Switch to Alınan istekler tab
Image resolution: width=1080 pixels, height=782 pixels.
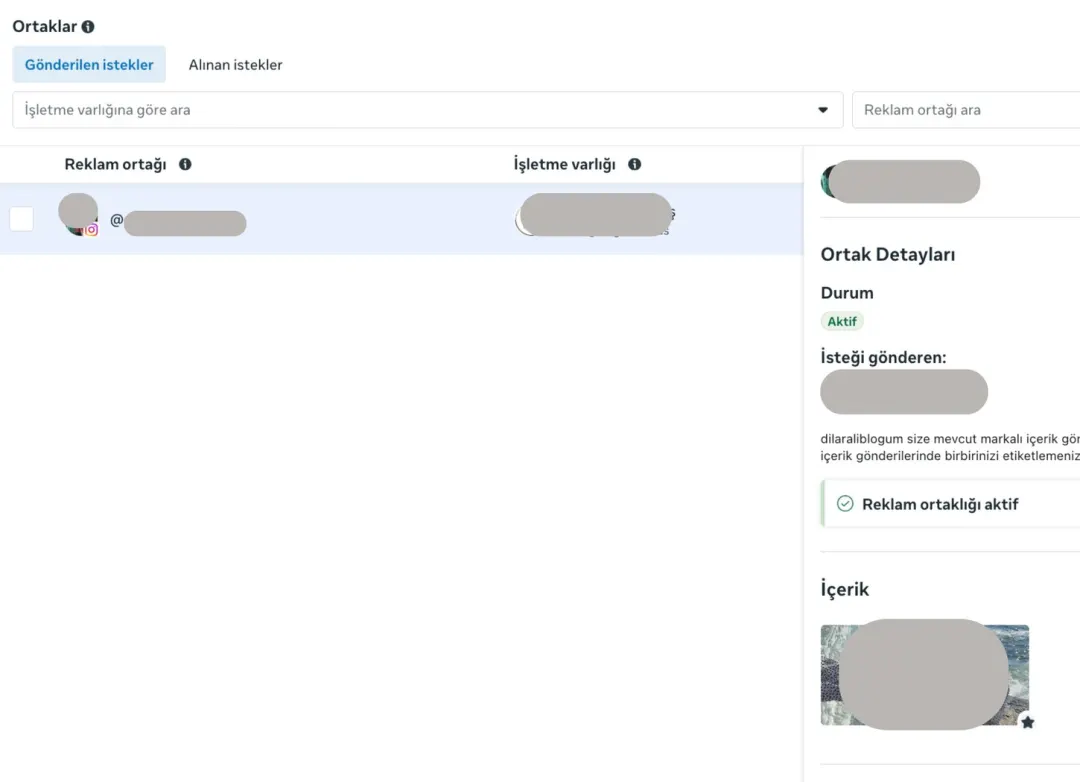pos(236,65)
